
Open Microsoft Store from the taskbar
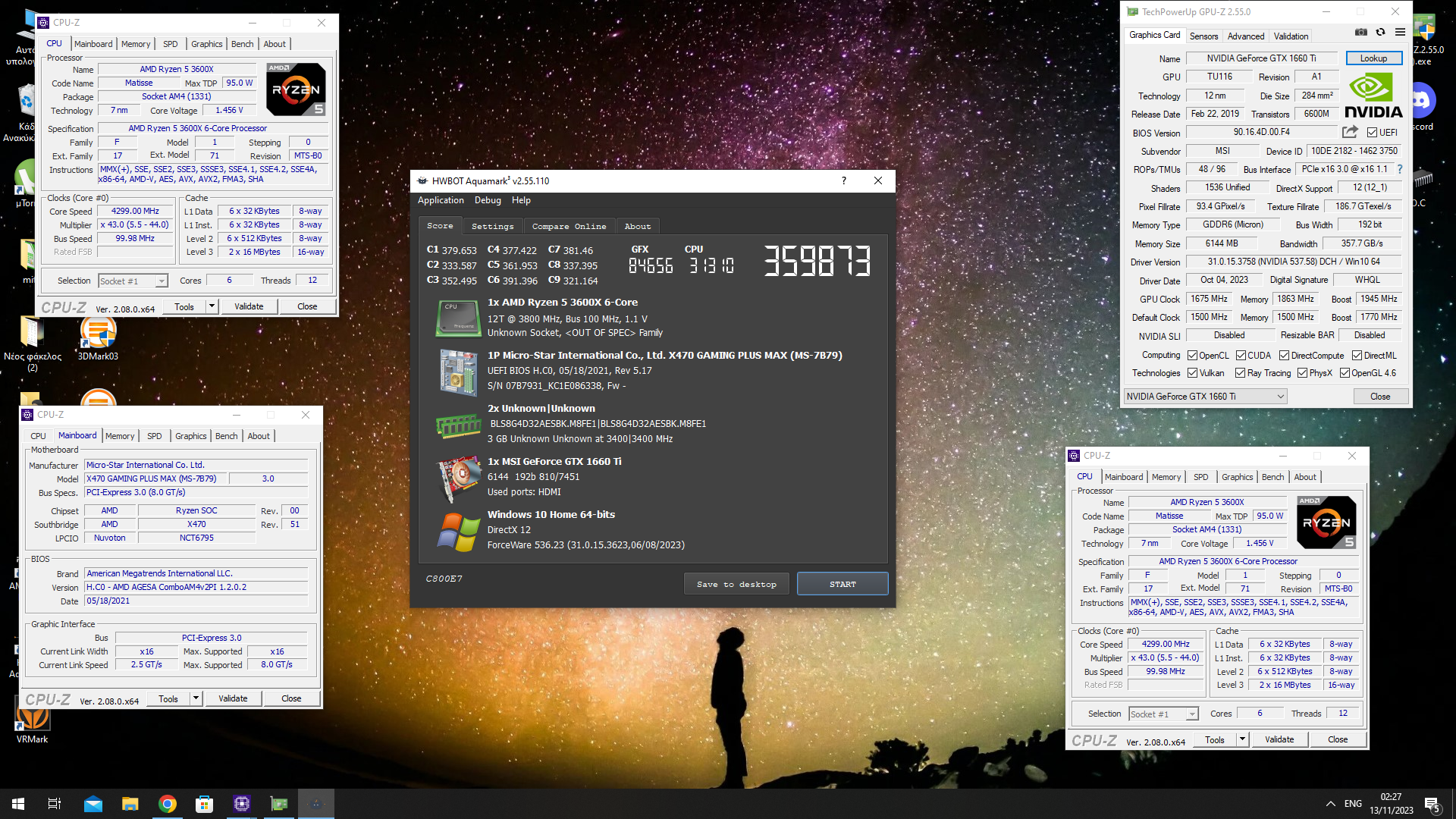click(x=204, y=804)
